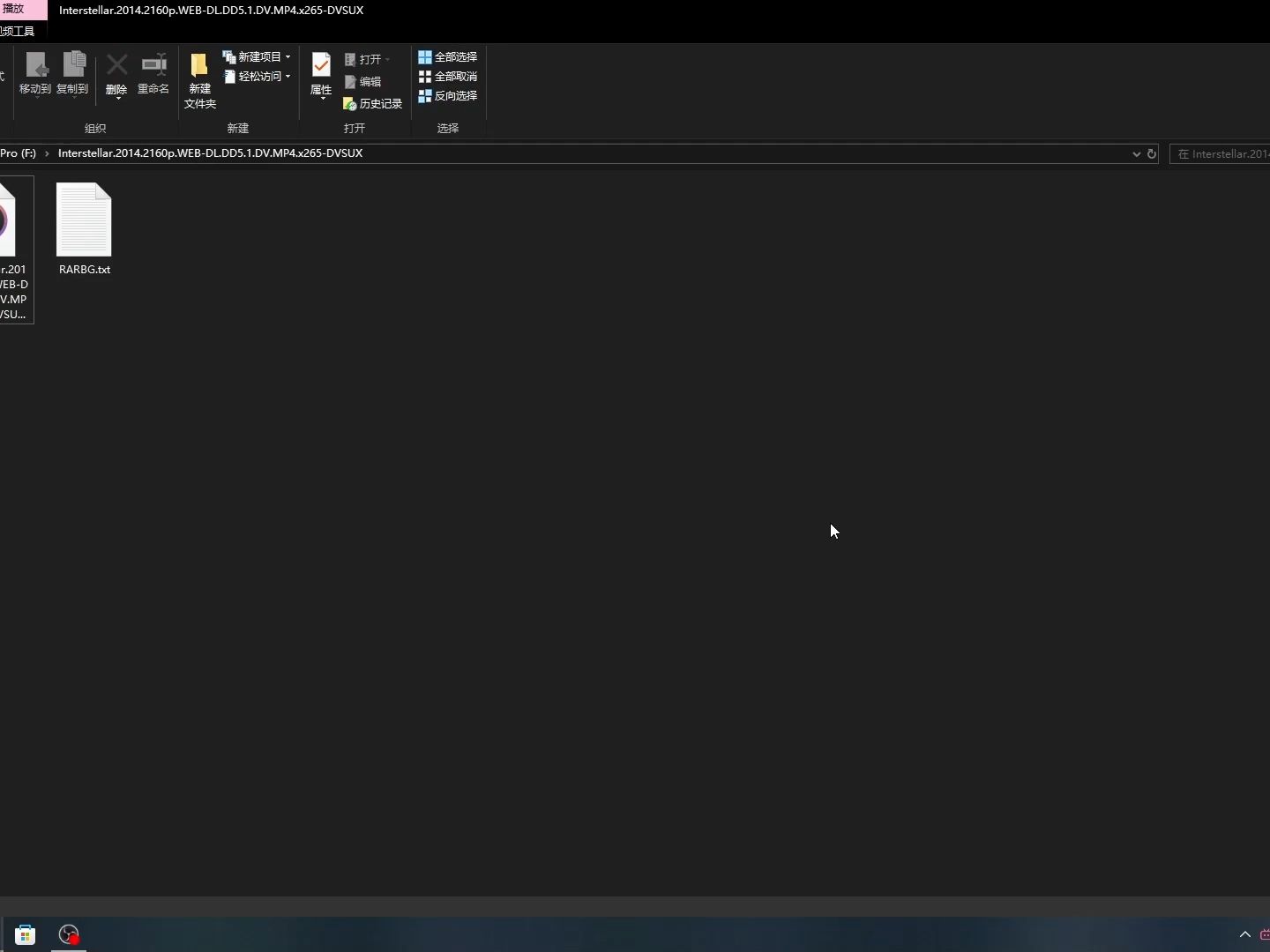Click the Interstellar folder breadcrumb in address bar
1270x952 pixels.
(210, 152)
